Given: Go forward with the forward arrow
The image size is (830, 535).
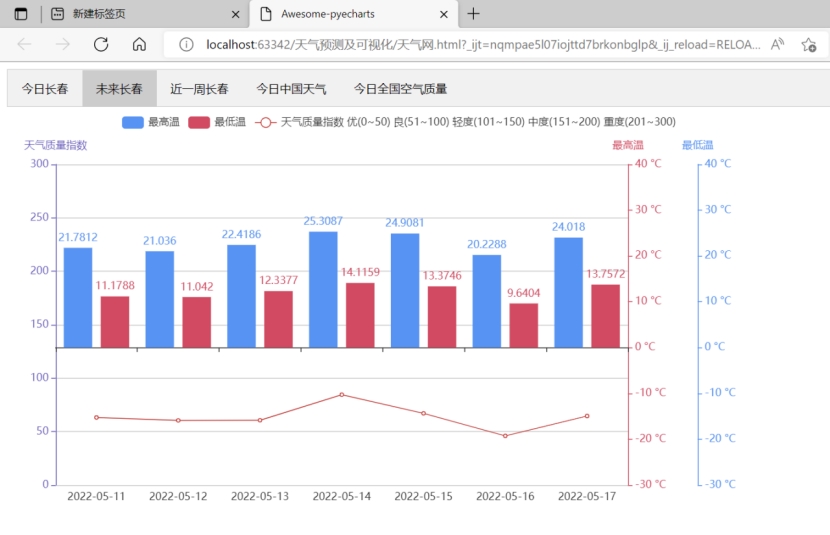Looking at the screenshot, I should (x=62, y=44).
